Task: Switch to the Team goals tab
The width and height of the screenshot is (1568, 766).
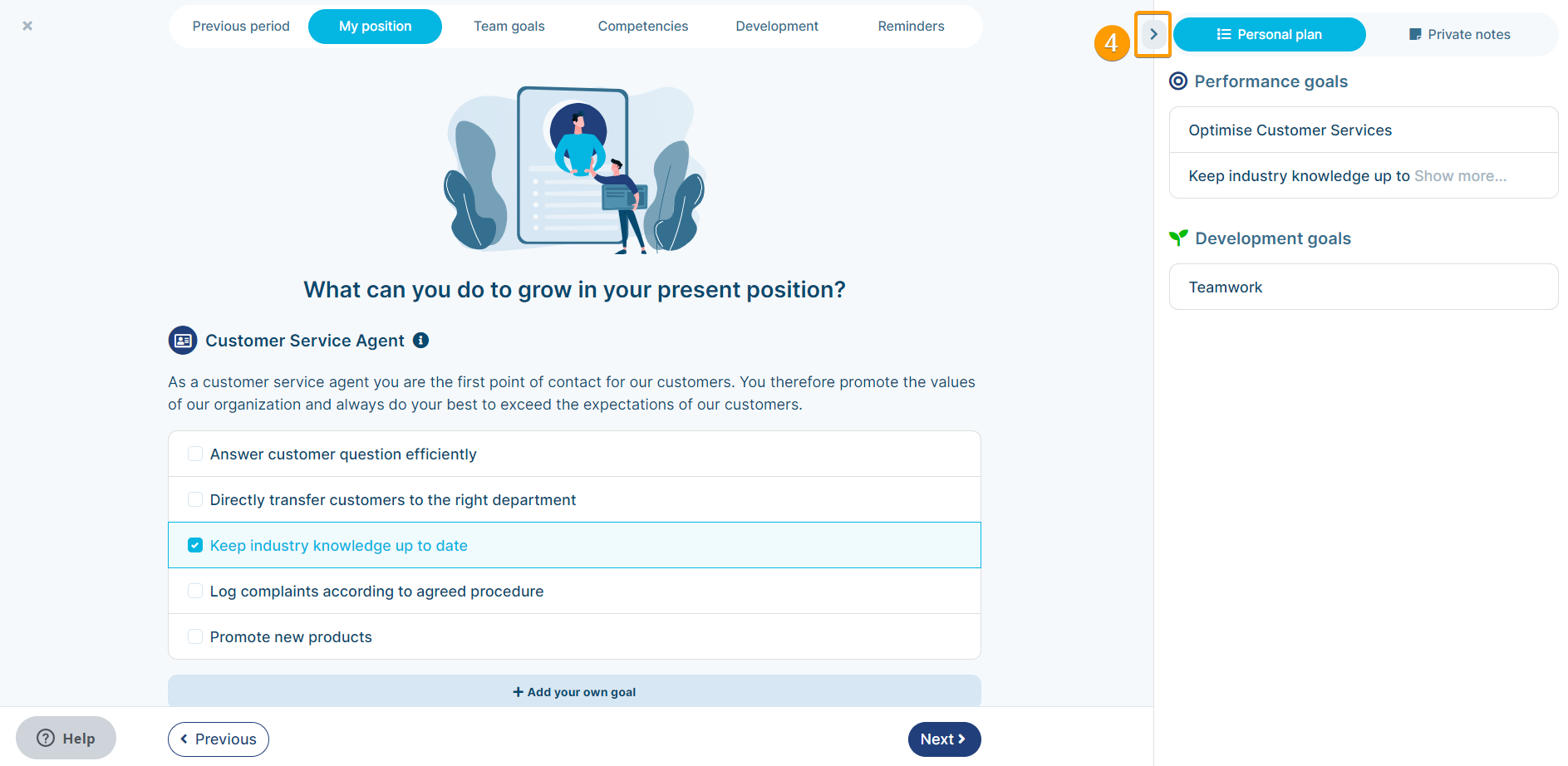Action: (509, 27)
